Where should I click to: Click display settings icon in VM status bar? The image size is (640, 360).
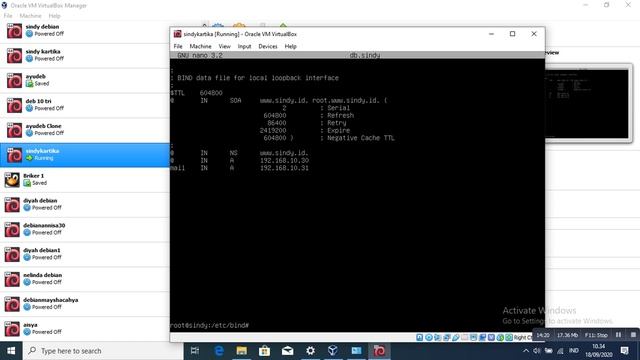(473, 338)
